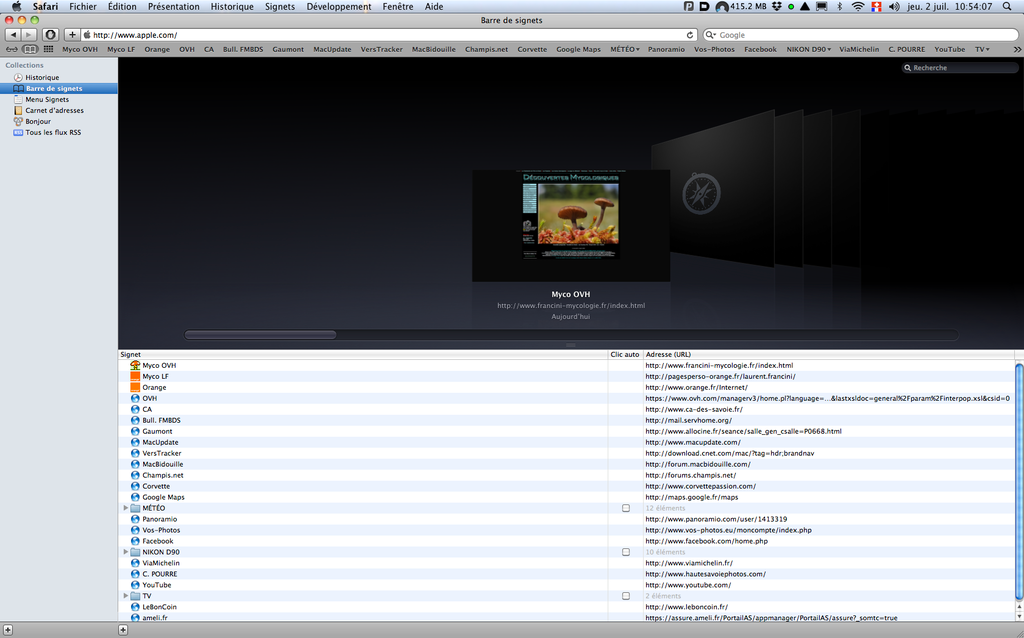Viewport: 1024px width, 638px height.
Task: Open the Reading List glasses icon
Action: (x=12, y=49)
